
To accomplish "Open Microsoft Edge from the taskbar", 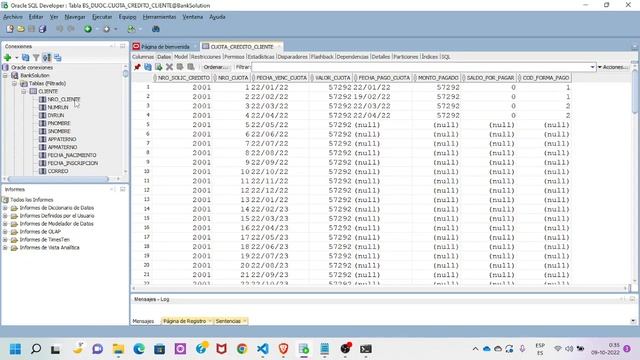I will pyautogui.click(x=139, y=349).
